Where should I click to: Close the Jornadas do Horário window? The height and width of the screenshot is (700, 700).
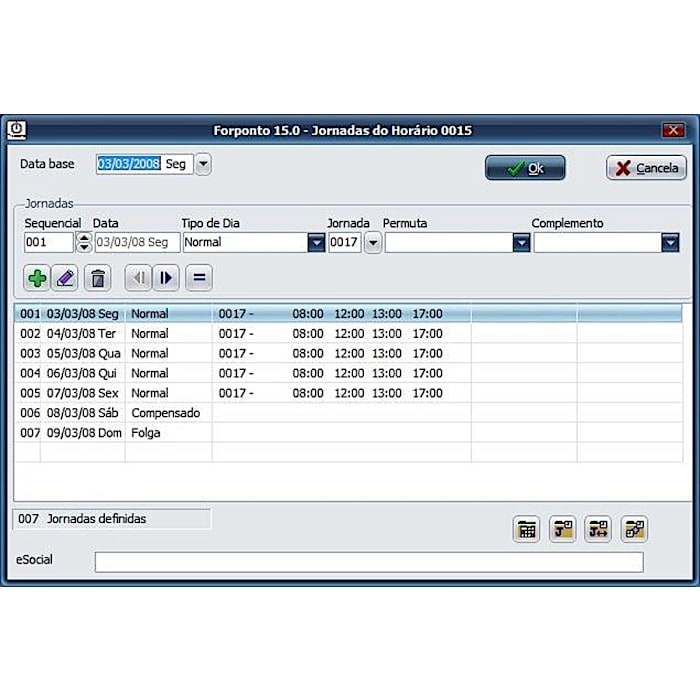click(673, 130)
